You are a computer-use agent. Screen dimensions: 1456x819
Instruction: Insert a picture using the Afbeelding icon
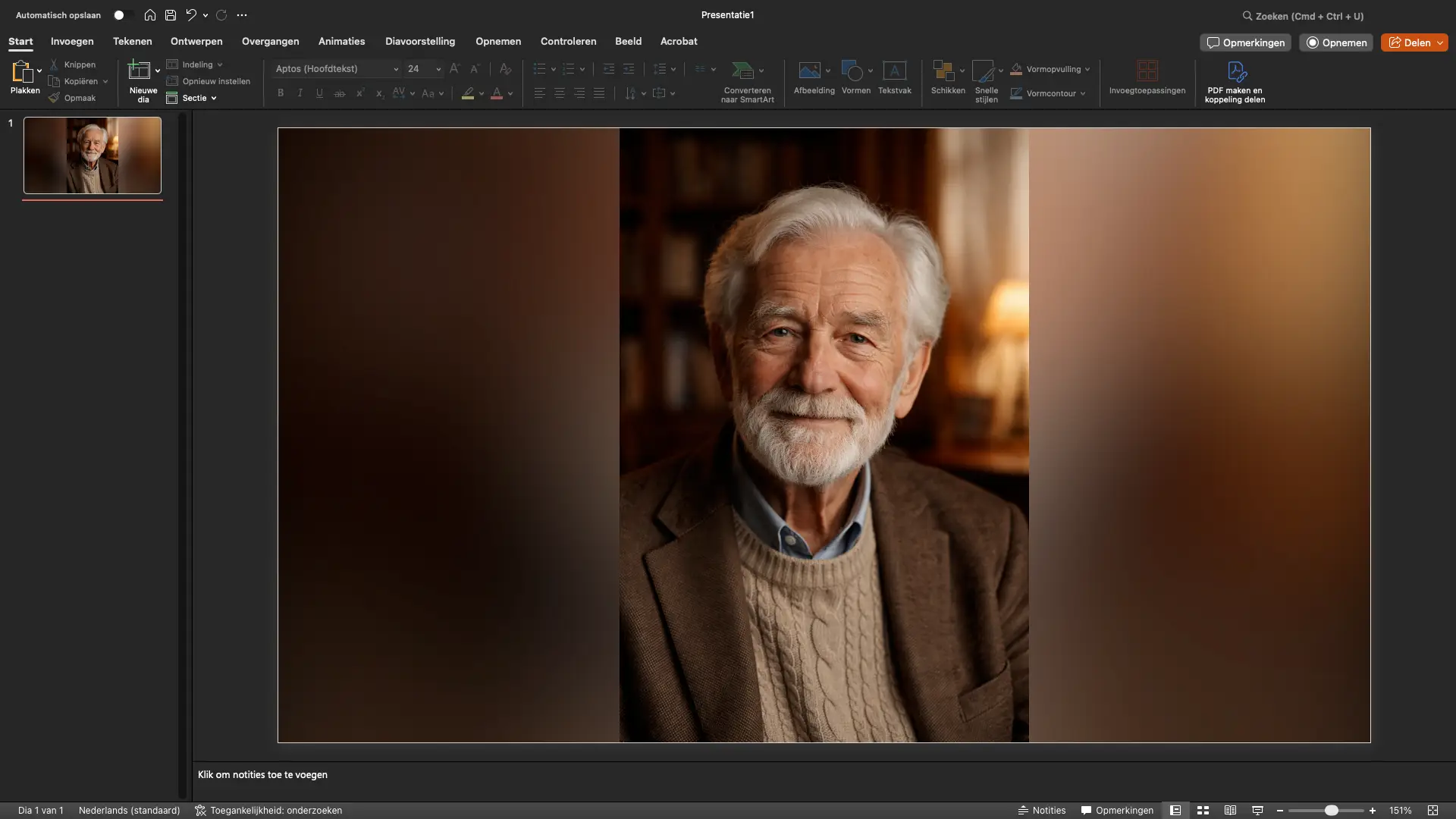click(x=812, y=76)
